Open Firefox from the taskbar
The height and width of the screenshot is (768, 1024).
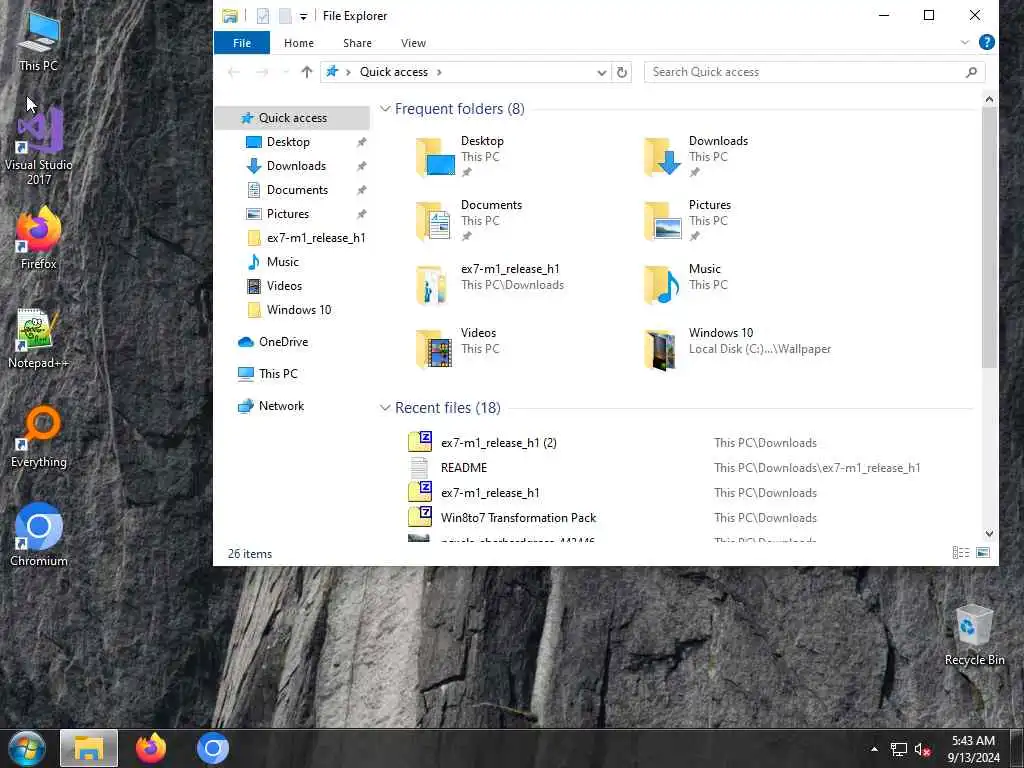tap(151, 748)
